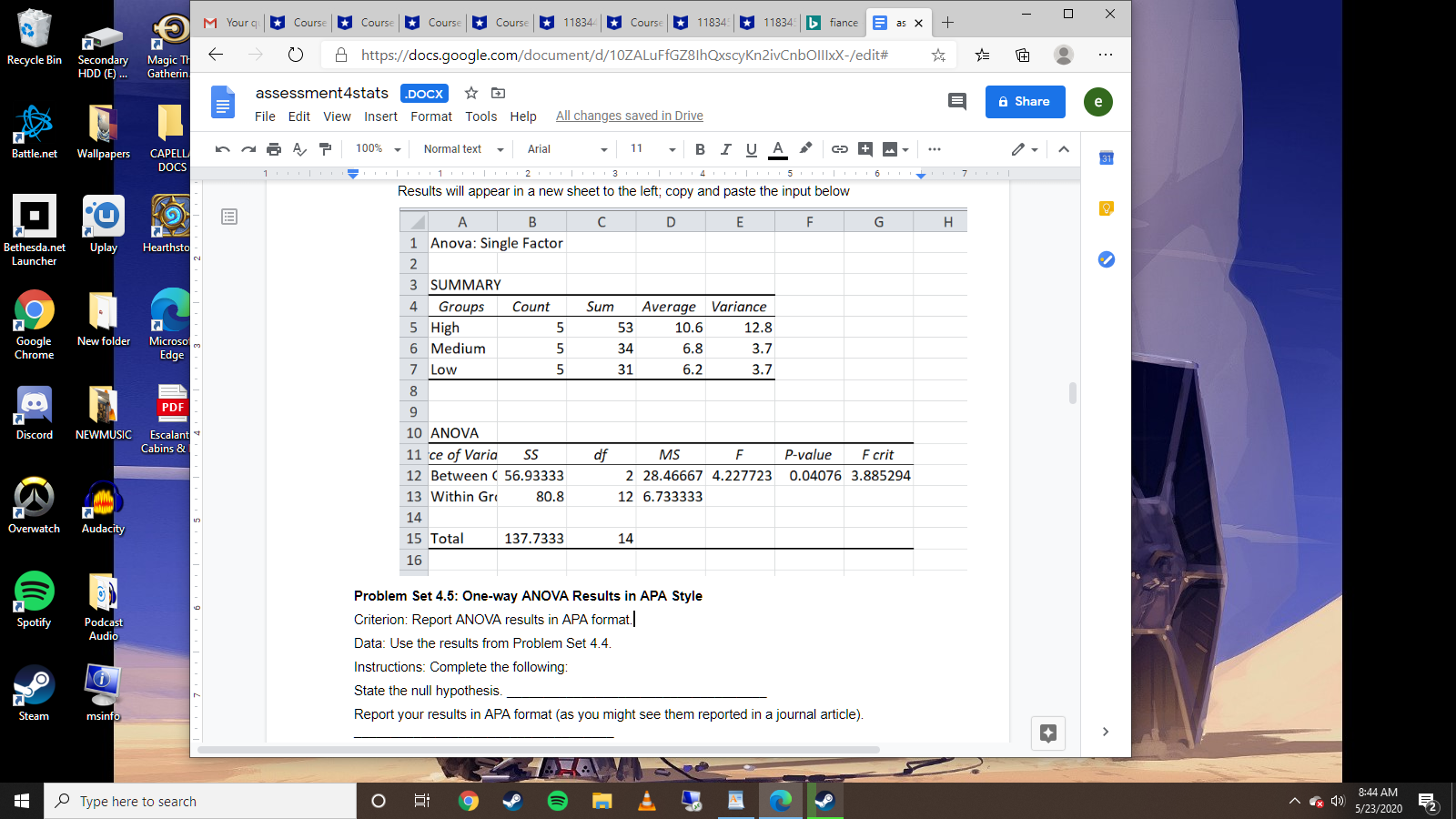Click the assessment4stats document title
1456x819 pixels.
coord(322,93)
